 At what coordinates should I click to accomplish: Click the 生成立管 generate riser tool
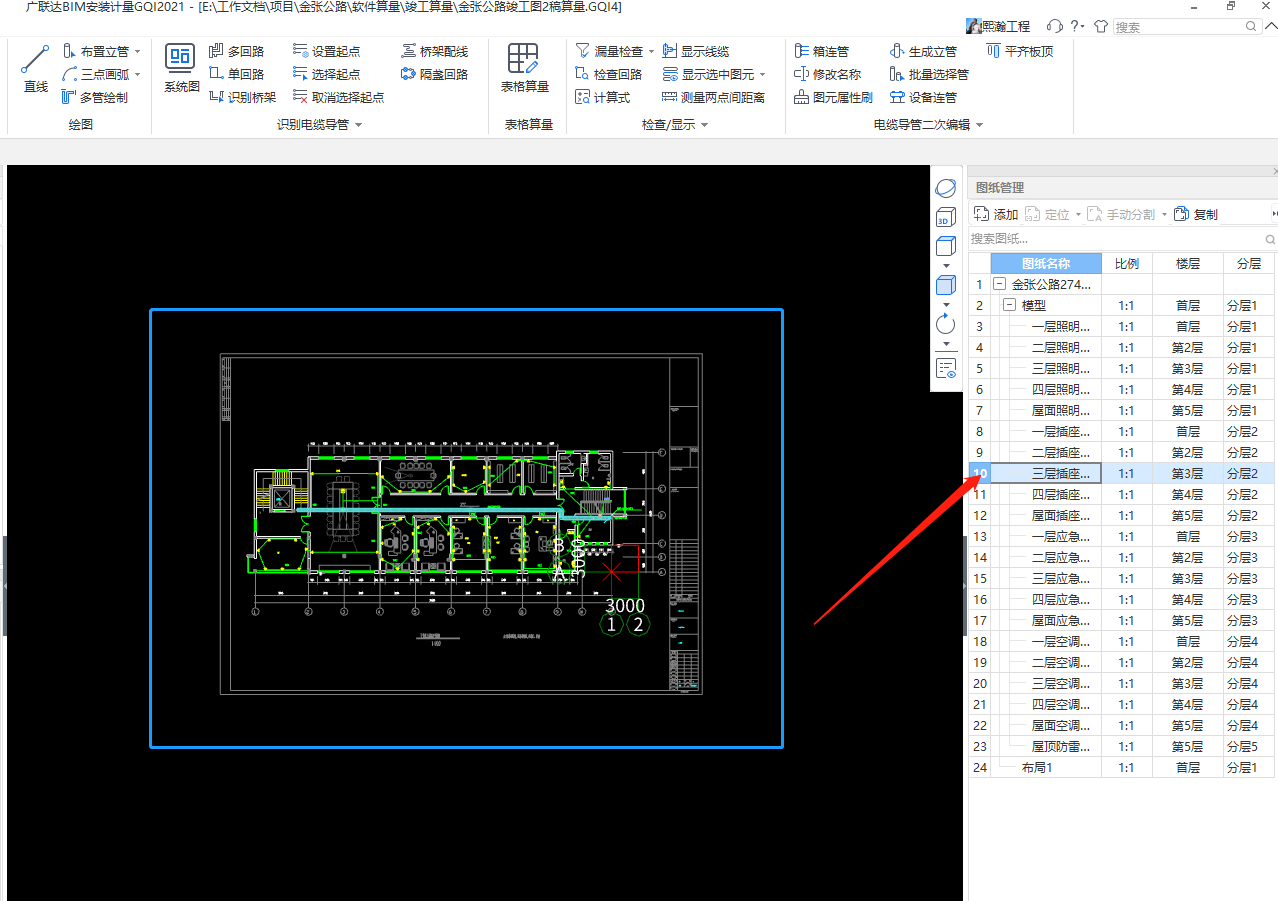tap(923, 51)
